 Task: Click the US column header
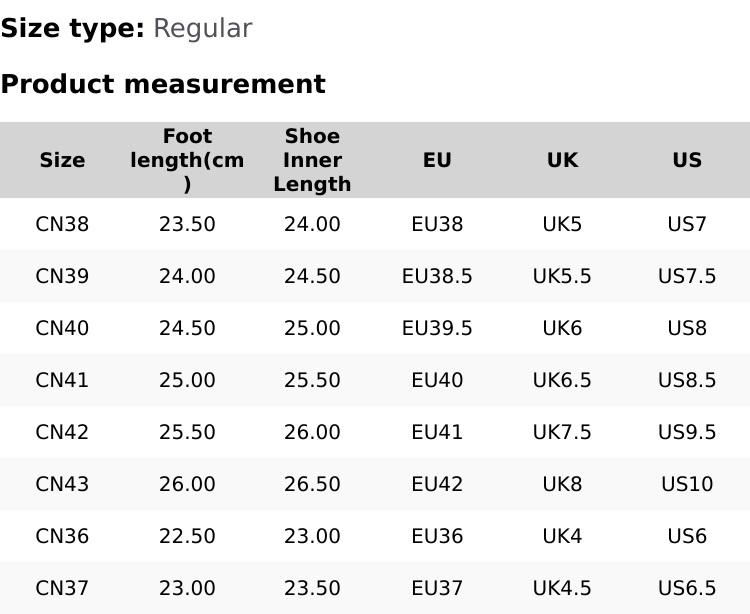click(687, 160)
